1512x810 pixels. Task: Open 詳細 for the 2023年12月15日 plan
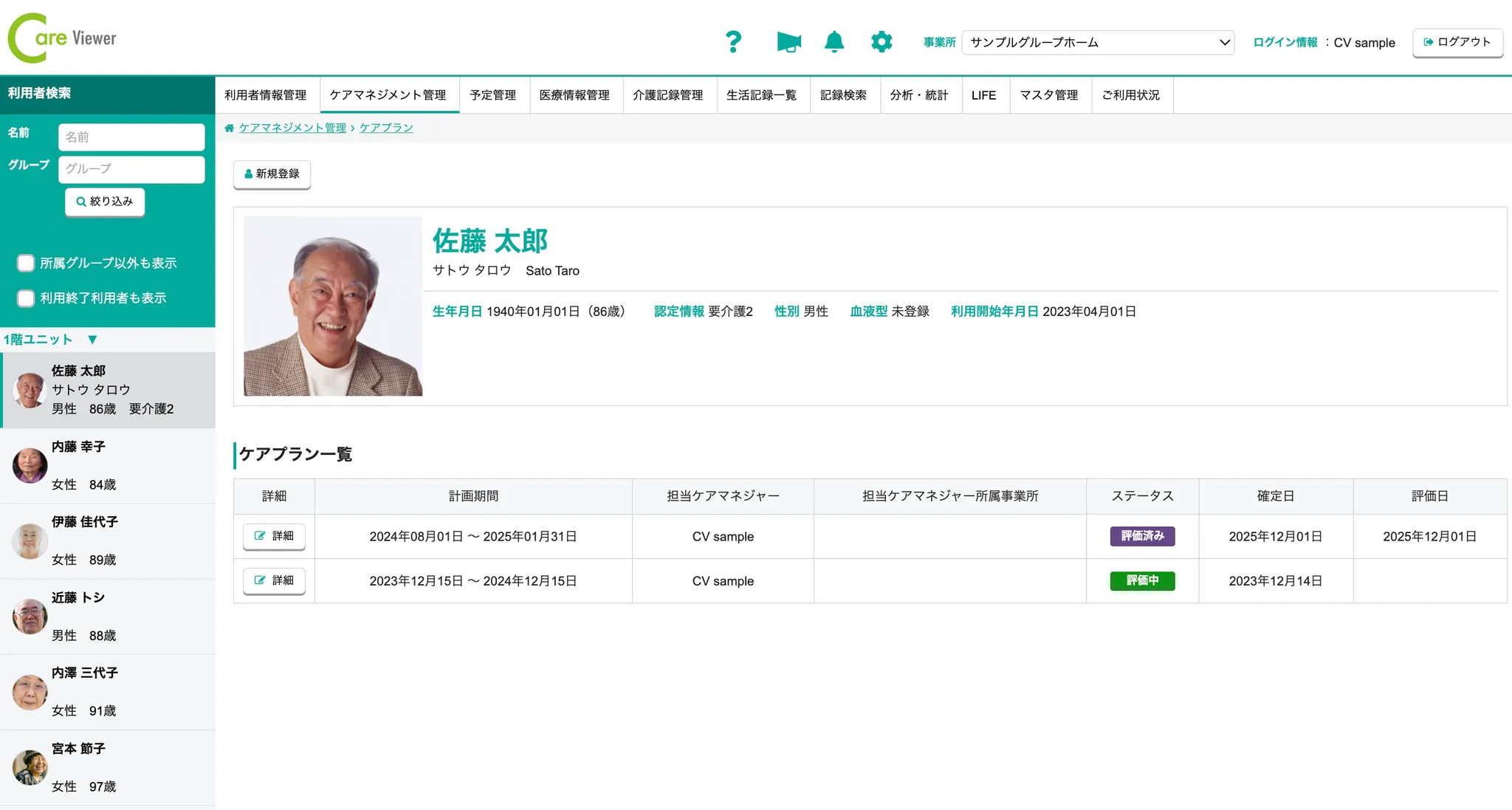[274, 580]
